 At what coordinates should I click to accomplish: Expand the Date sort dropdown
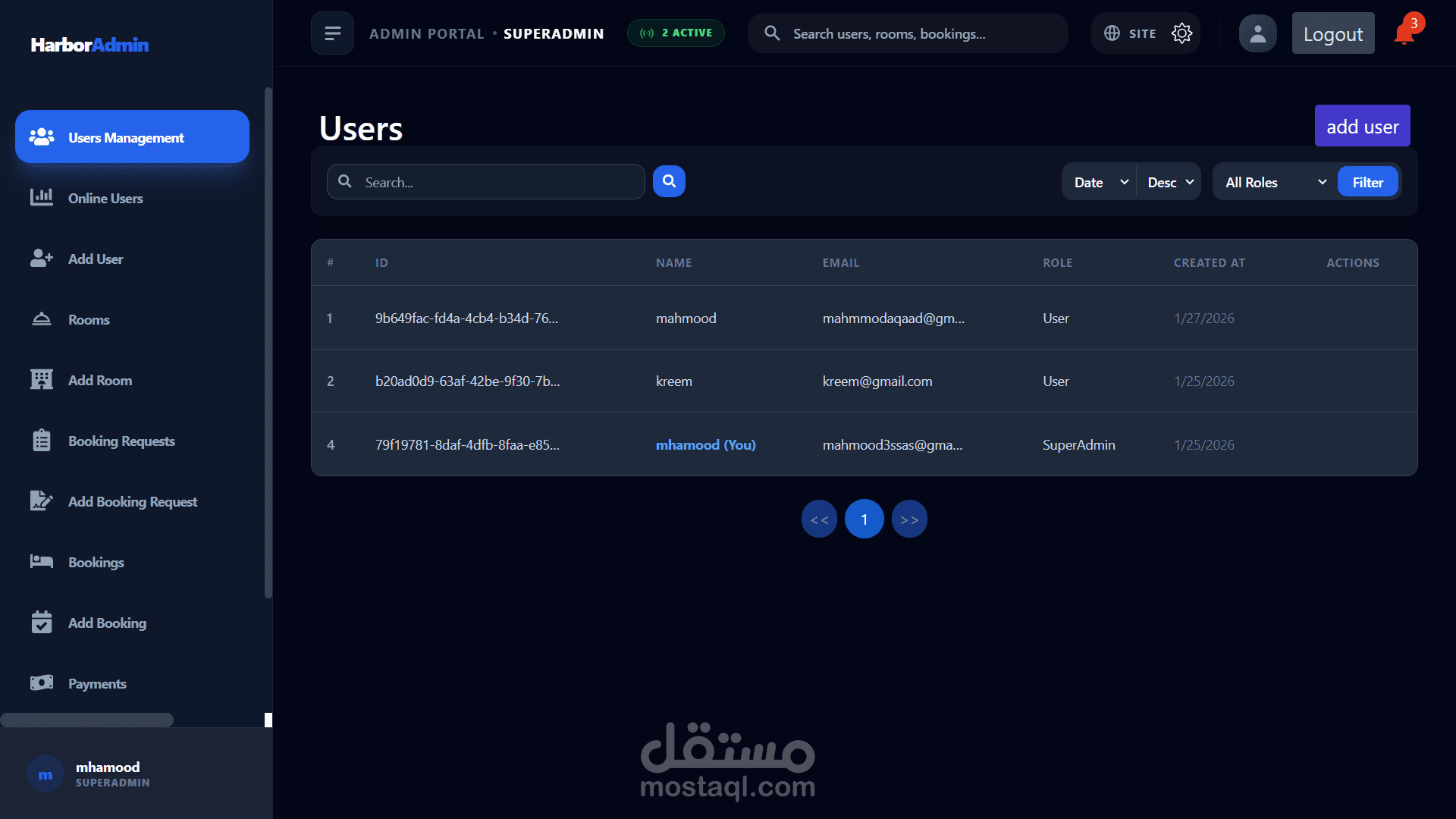pyautogui.click(x=1100, y=182)
